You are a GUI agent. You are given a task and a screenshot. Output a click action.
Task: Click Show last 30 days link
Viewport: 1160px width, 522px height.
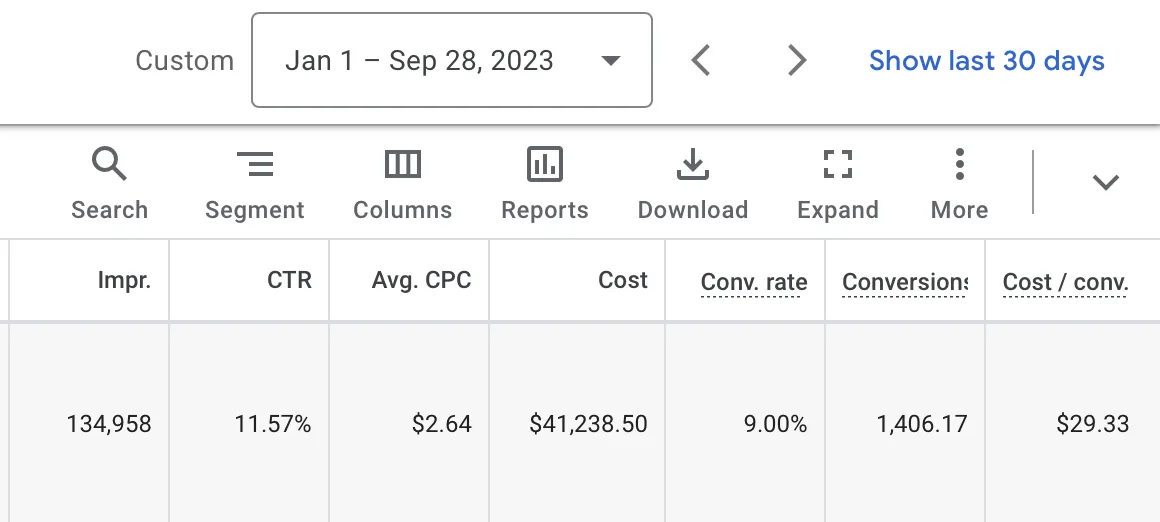pyautogui.click(x=986, y=61)
